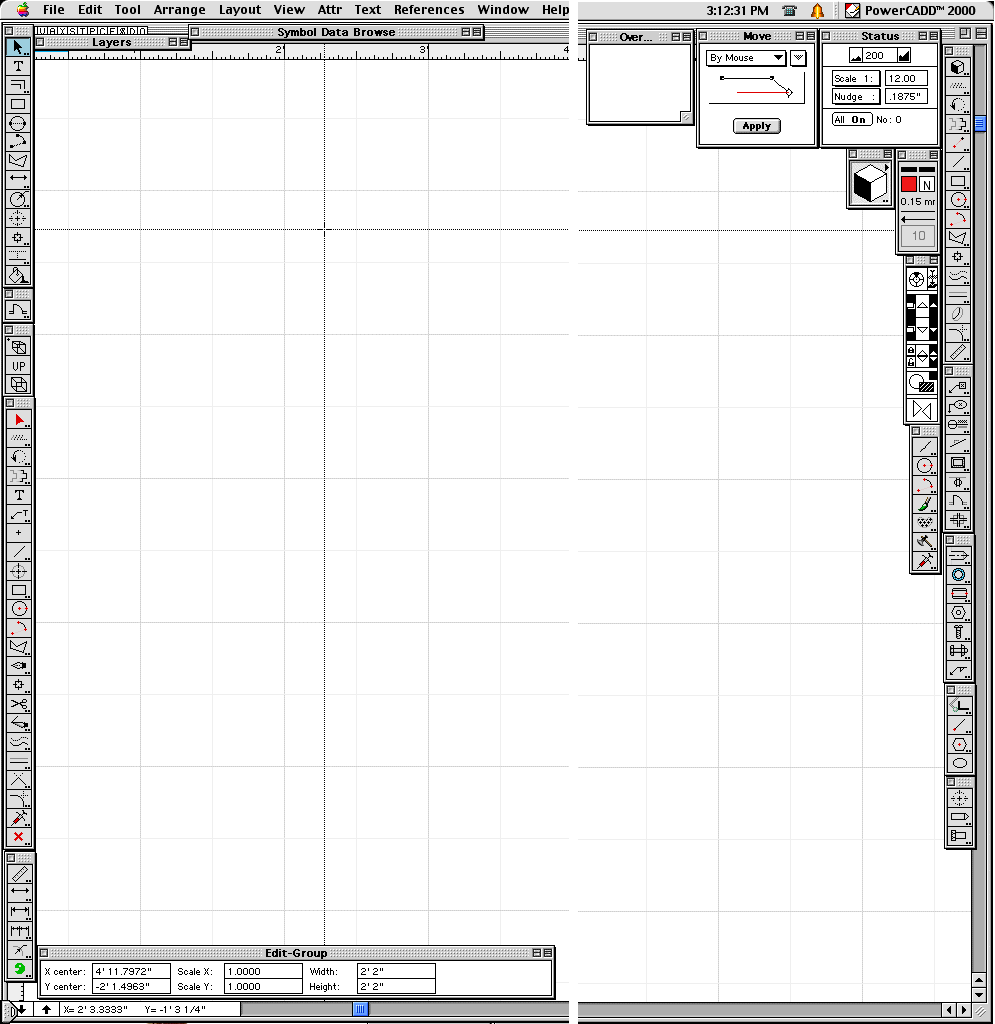
Task: Select the scissors trim tool
Action: click(x=18, y=705)
